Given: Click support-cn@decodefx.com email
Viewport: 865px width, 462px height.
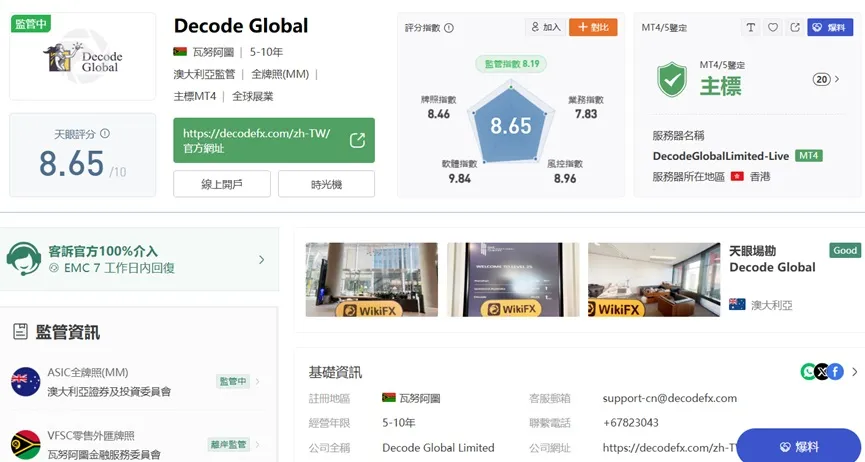Looking at the screenshot, I should coord(669,398).
